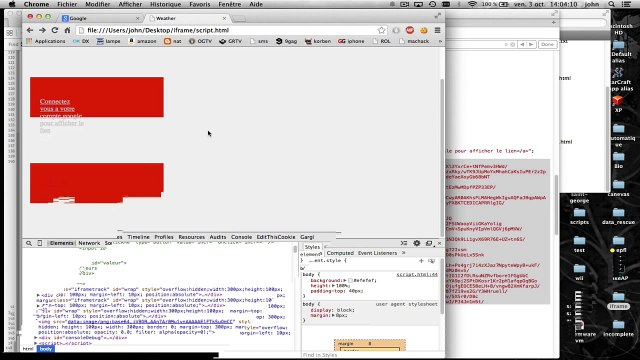Viewport: 640px width, 360px height.
Task: Click the #efefef background color swatch
Action: pos(350,280)
